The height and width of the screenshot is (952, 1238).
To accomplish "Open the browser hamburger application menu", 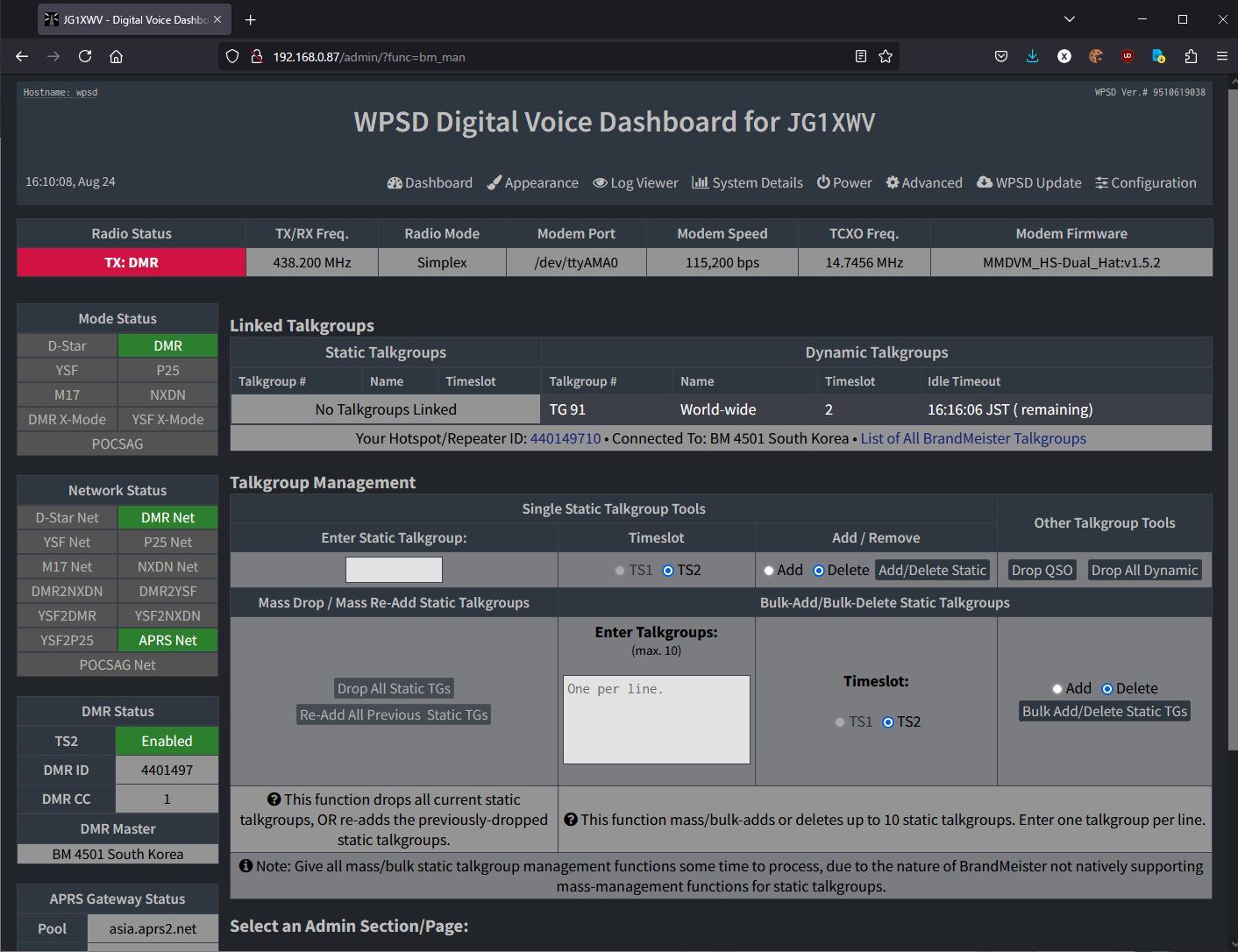I will [x=1222, y=56].
